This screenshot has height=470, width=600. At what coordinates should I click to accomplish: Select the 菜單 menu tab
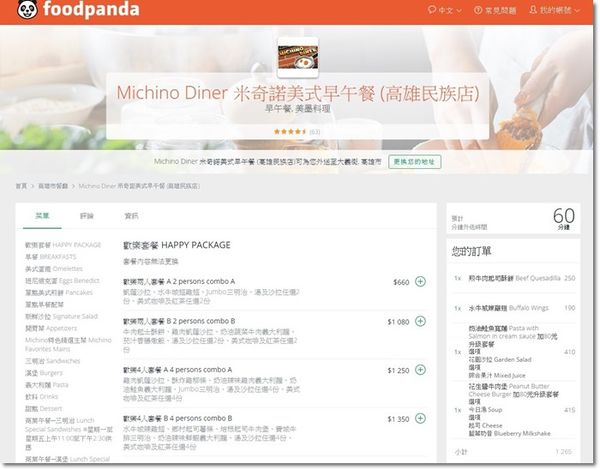42,216
